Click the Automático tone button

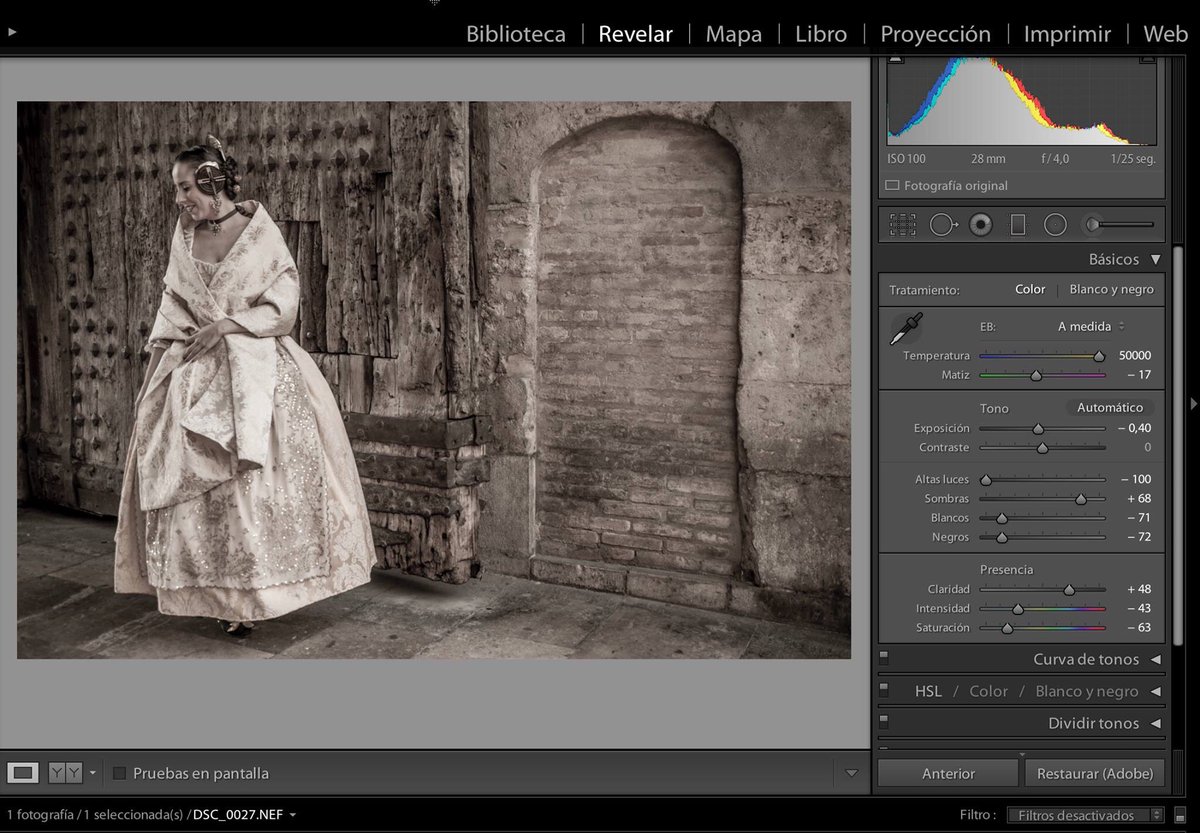(1109, 407)
